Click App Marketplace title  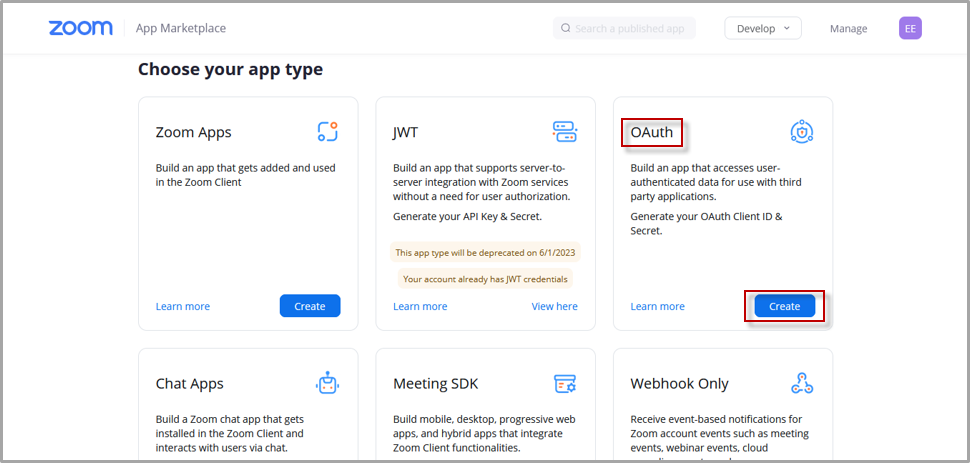181,28
